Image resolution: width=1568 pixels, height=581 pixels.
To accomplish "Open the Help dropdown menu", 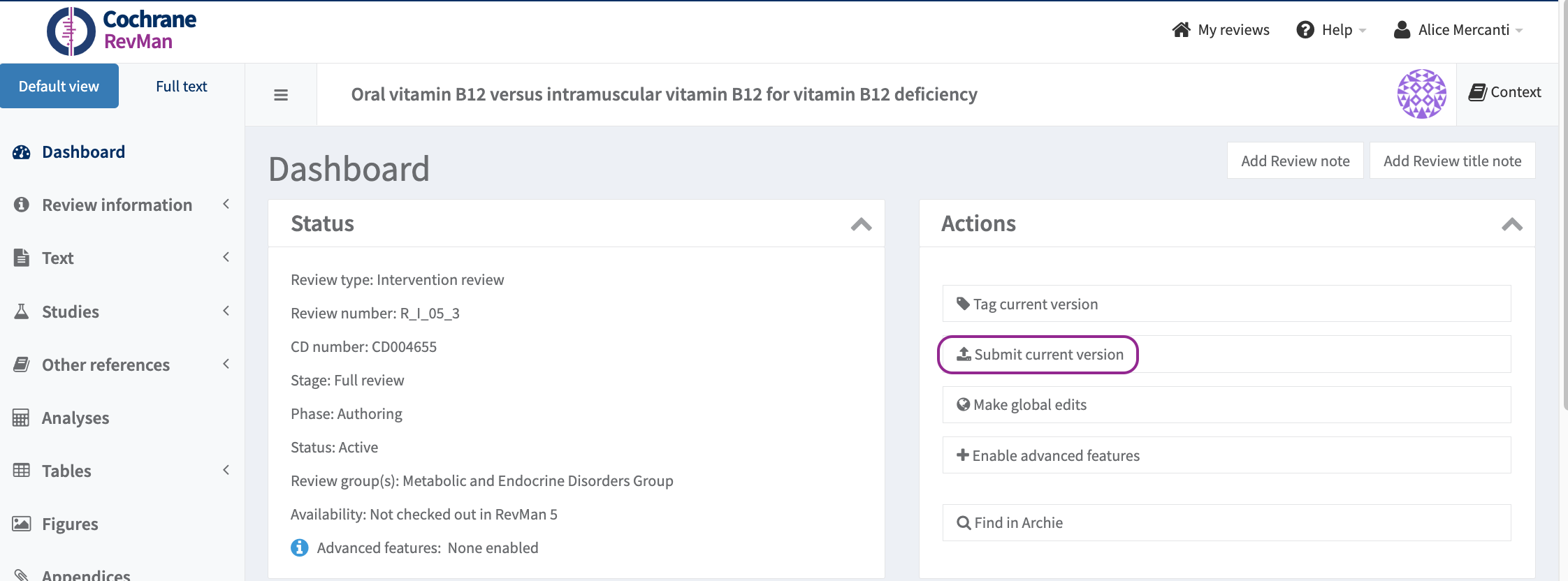I will pos(1331,30).
